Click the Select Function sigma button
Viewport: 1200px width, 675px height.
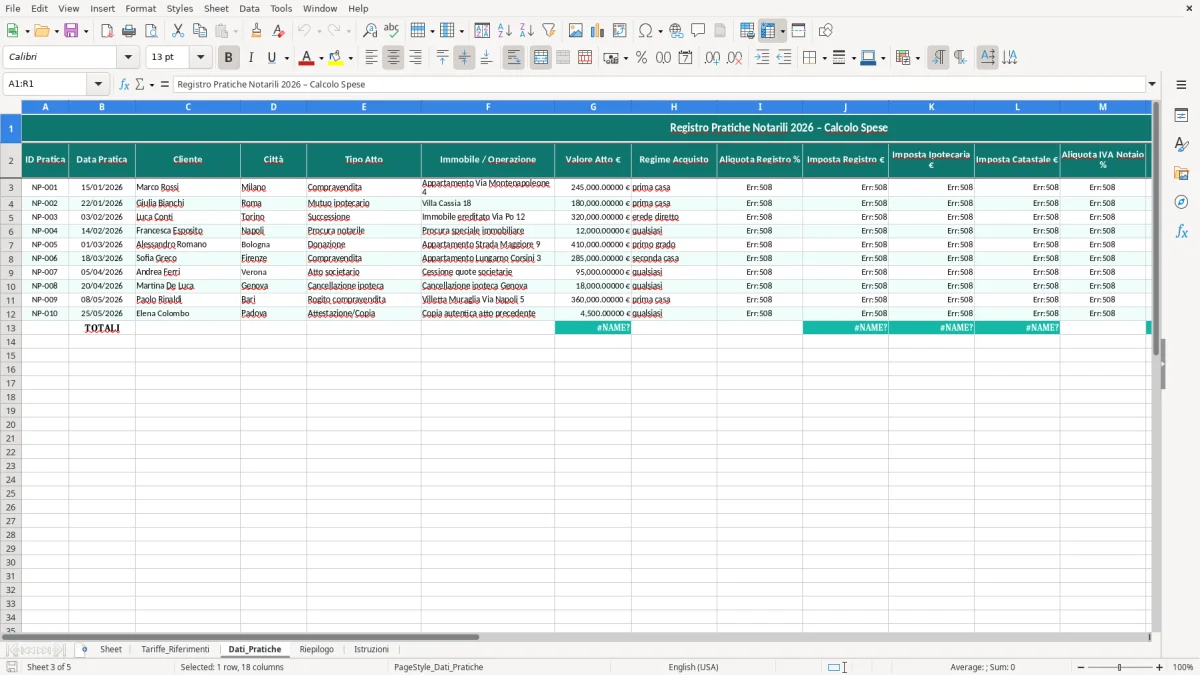(x=139, y=84)
